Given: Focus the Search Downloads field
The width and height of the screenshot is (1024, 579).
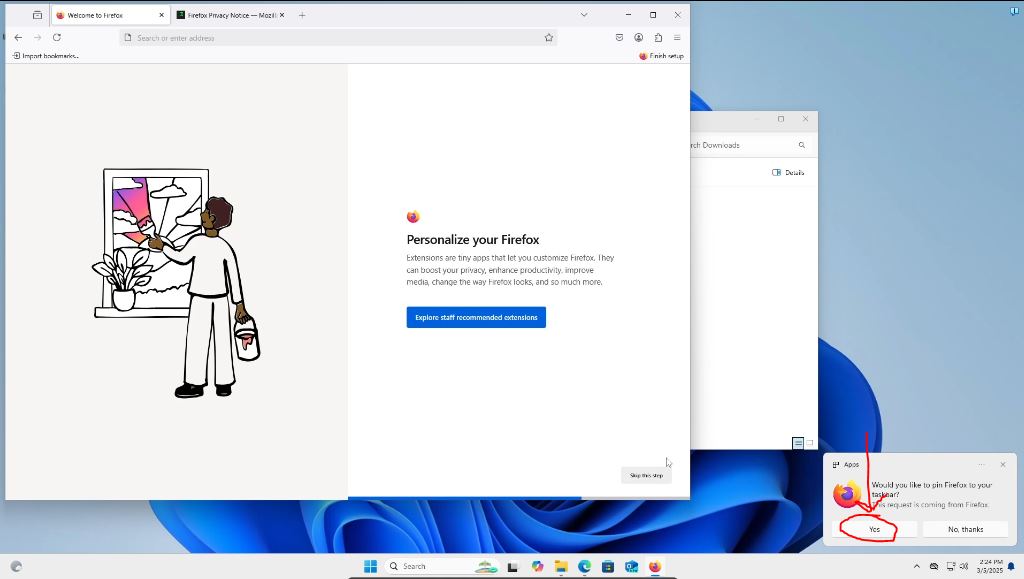Looking at the screenshot, I should [750, 145].
